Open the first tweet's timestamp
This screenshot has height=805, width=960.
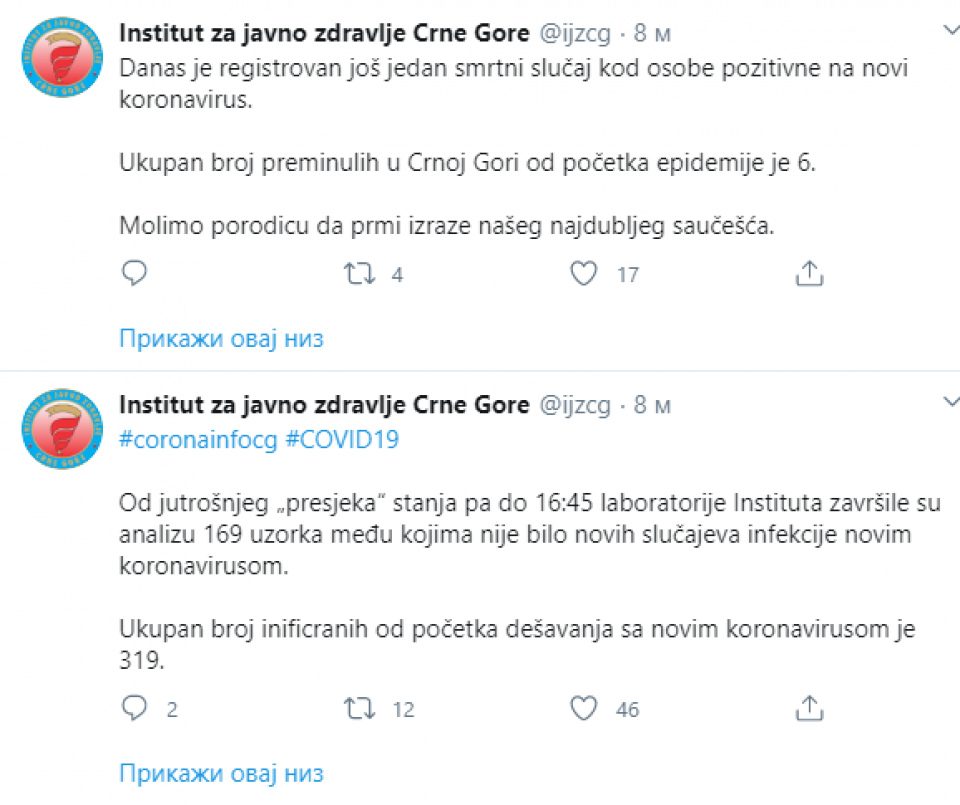coord(653,33)
